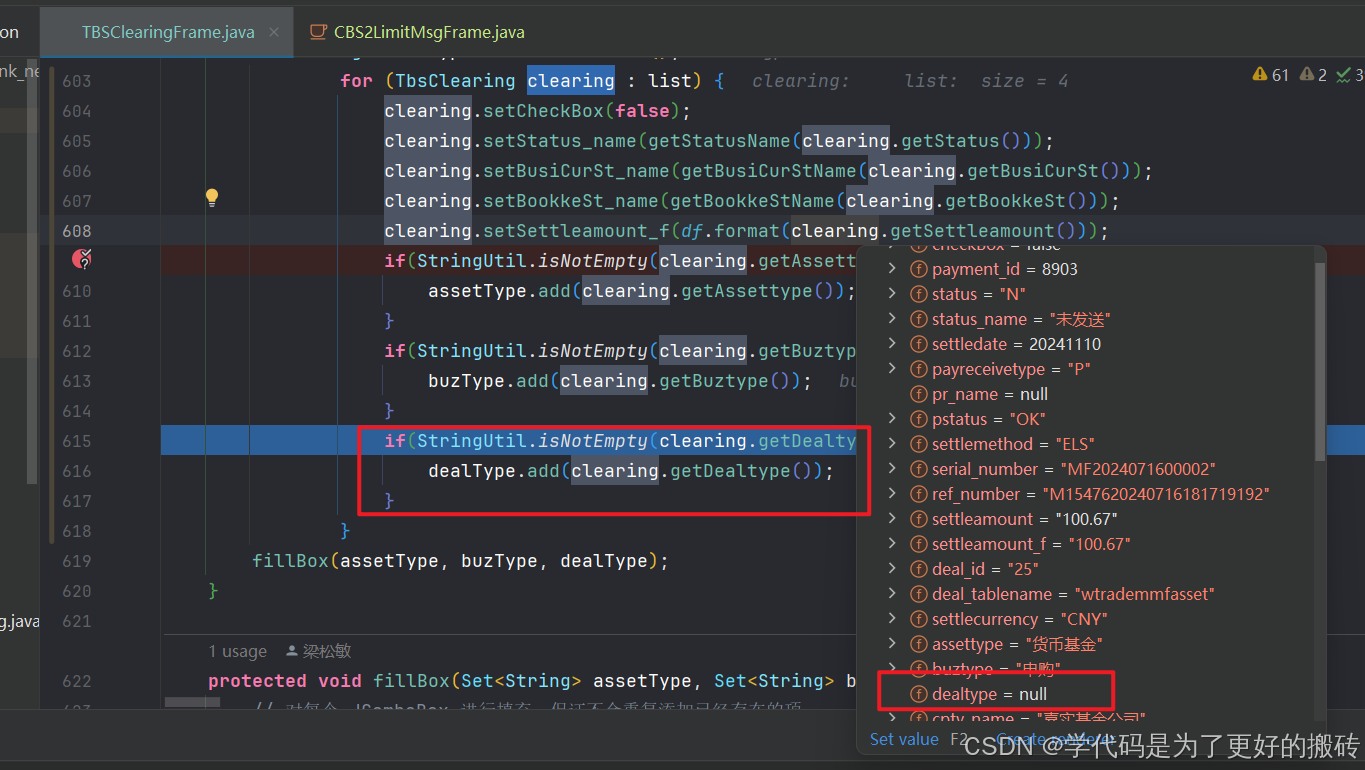
Task: Expand the serial_number variable node
Action: click(891, 468)
